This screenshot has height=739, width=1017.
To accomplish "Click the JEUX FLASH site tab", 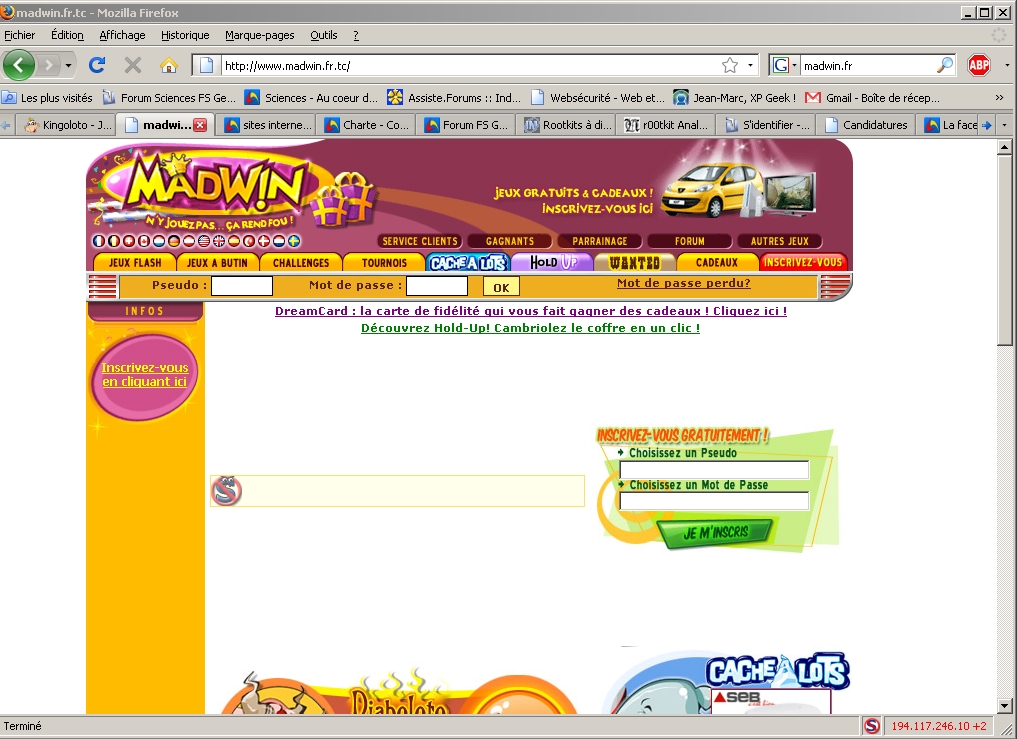I will [x=135, y=262].
